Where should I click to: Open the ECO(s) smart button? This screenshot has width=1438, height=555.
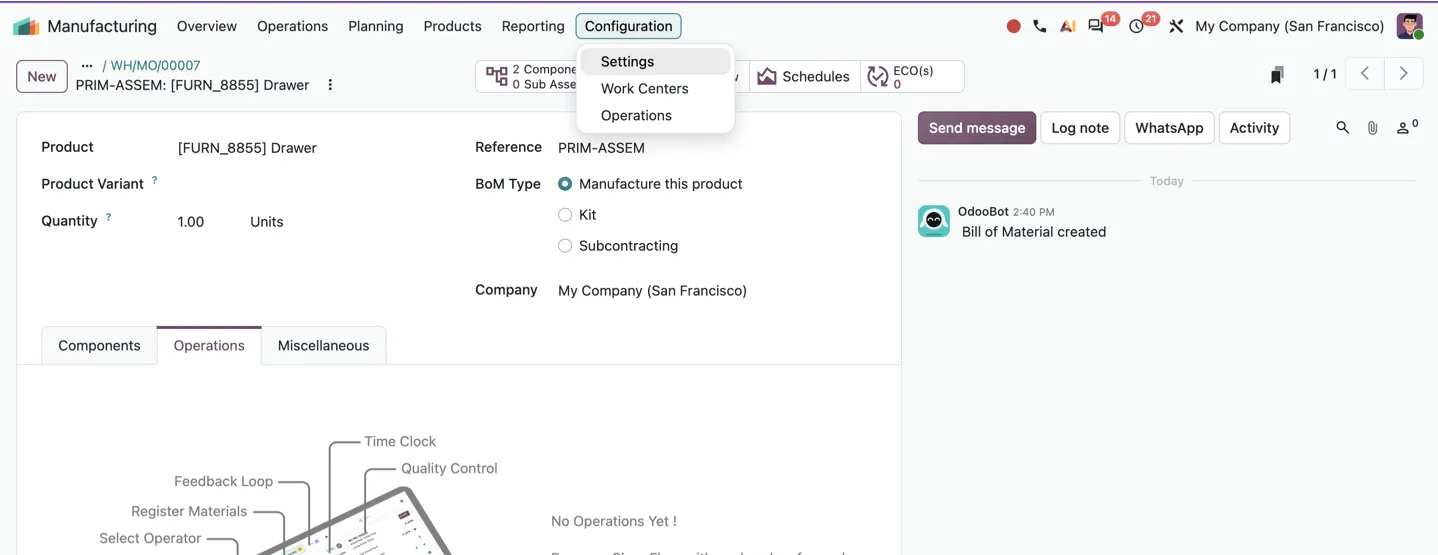coord(912,76)
